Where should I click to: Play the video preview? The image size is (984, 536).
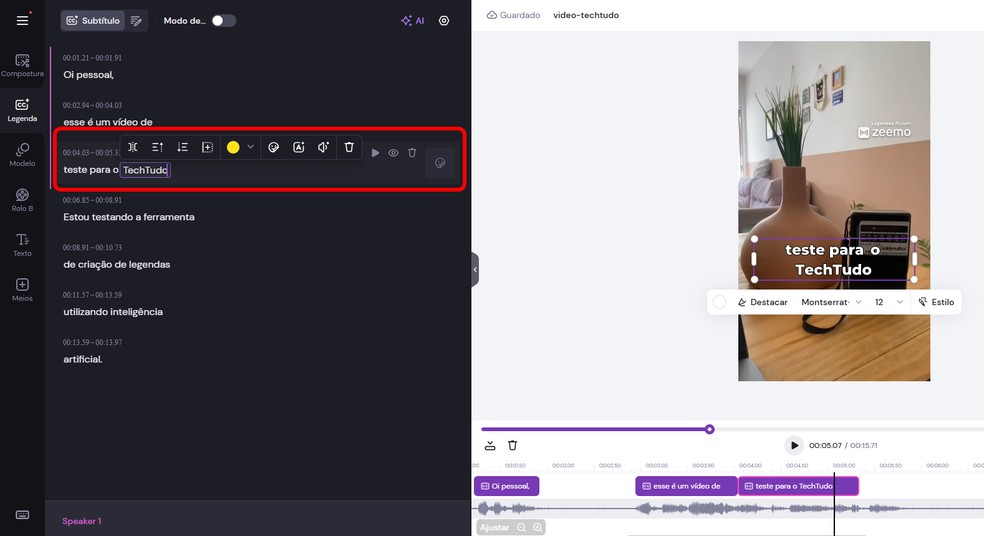(794, 445)
